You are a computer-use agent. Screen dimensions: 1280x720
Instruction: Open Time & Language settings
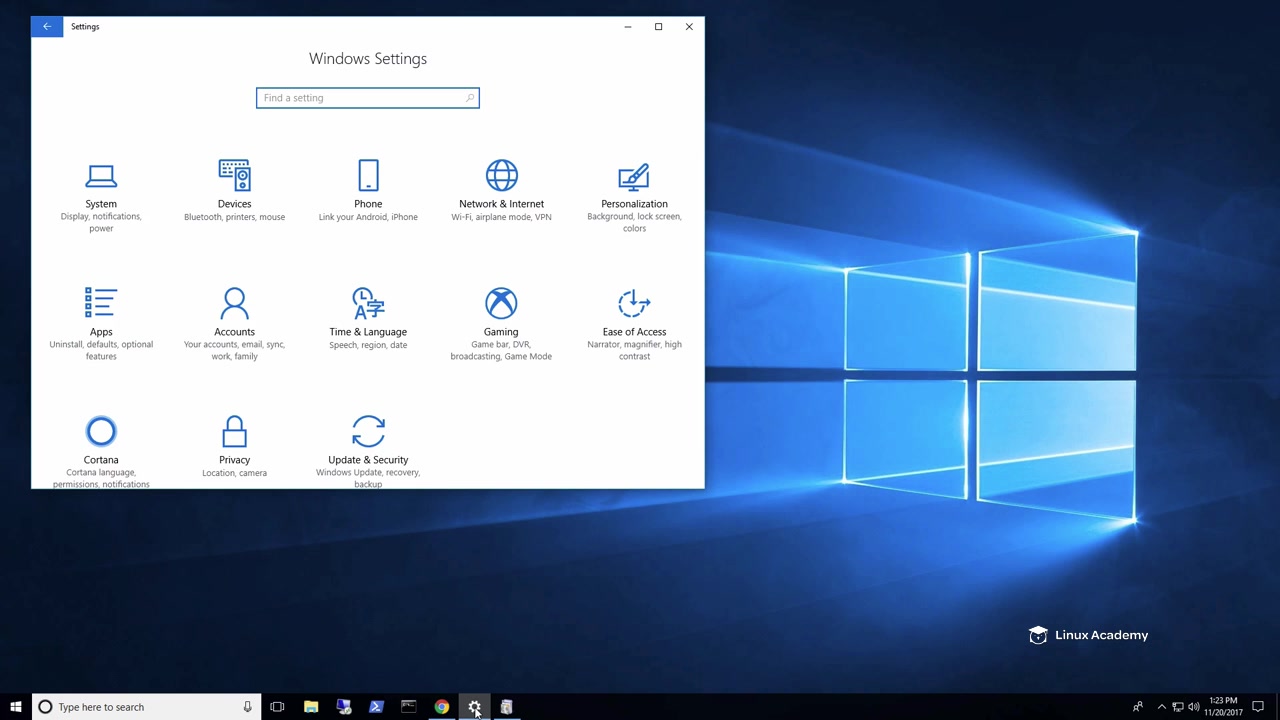click(x=368, y=318)
